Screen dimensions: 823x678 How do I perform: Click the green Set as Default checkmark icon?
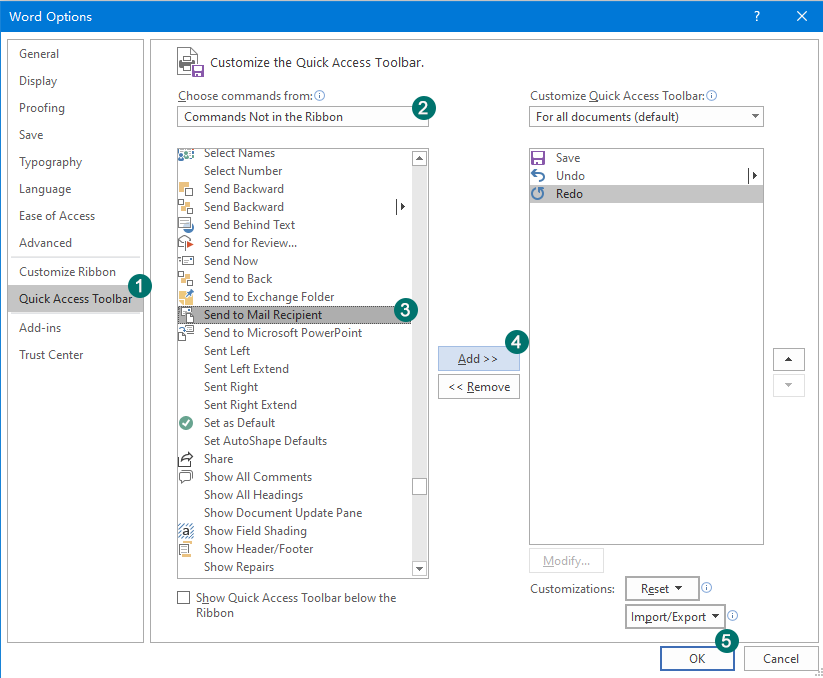pos(186,423)
